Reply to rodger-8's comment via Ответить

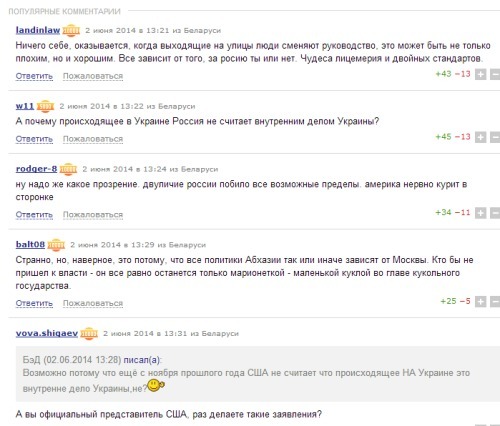pyautogui.click(x=34, y=214)
